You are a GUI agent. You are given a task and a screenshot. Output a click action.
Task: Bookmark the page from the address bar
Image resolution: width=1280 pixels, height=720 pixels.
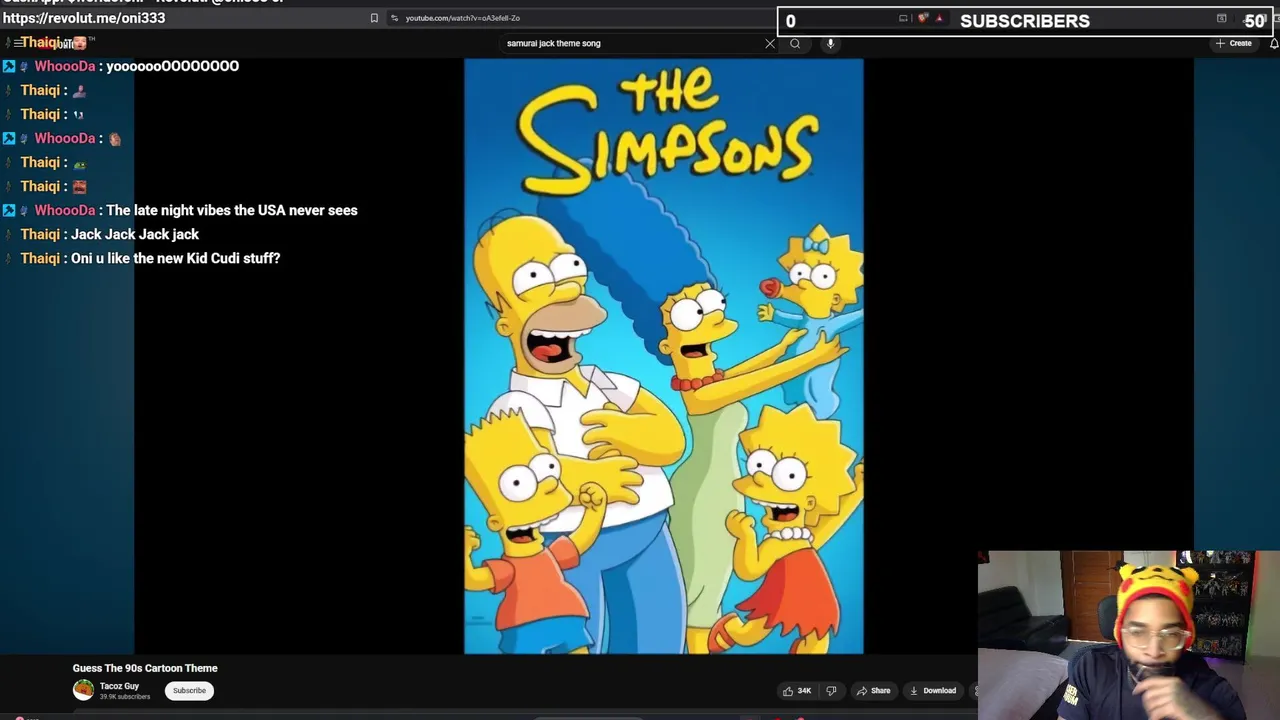(x=374, y=18)
